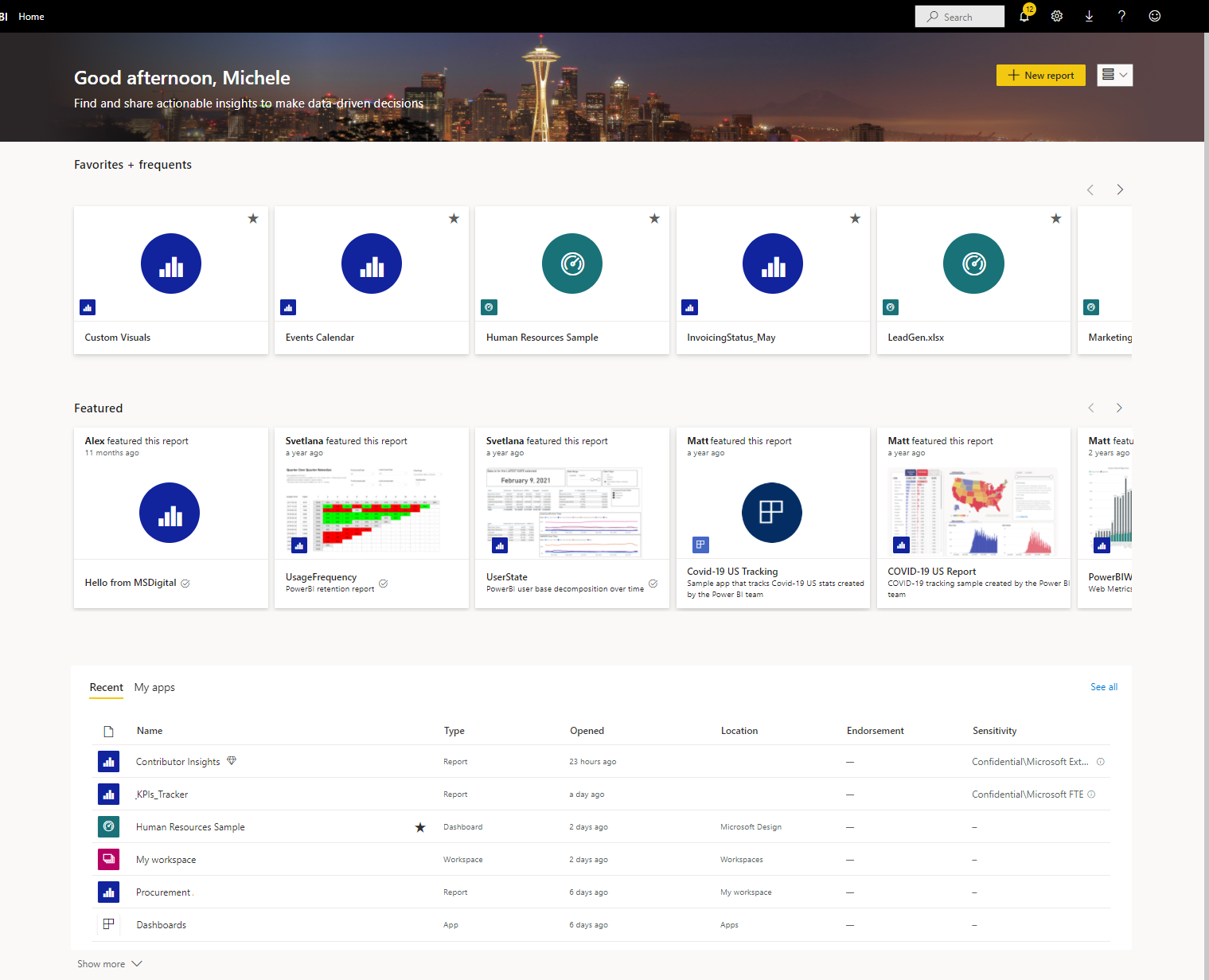Open Procurement report link
The width and height of the screenshot is (1209, 980).
[x=163, y=892]
